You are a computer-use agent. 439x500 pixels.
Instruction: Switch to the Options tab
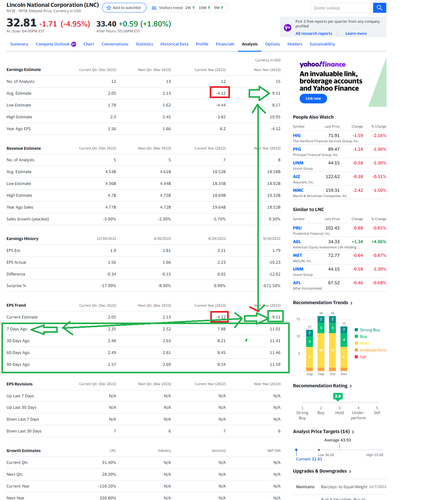(272, 44)
